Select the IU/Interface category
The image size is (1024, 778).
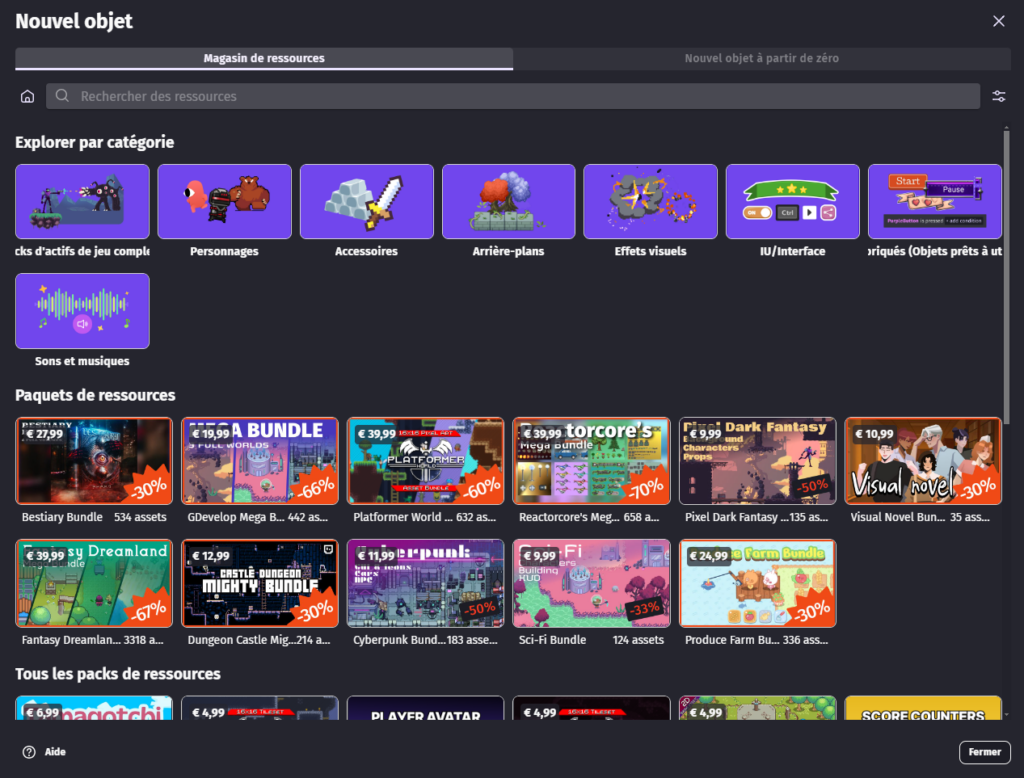coord(792,201)
